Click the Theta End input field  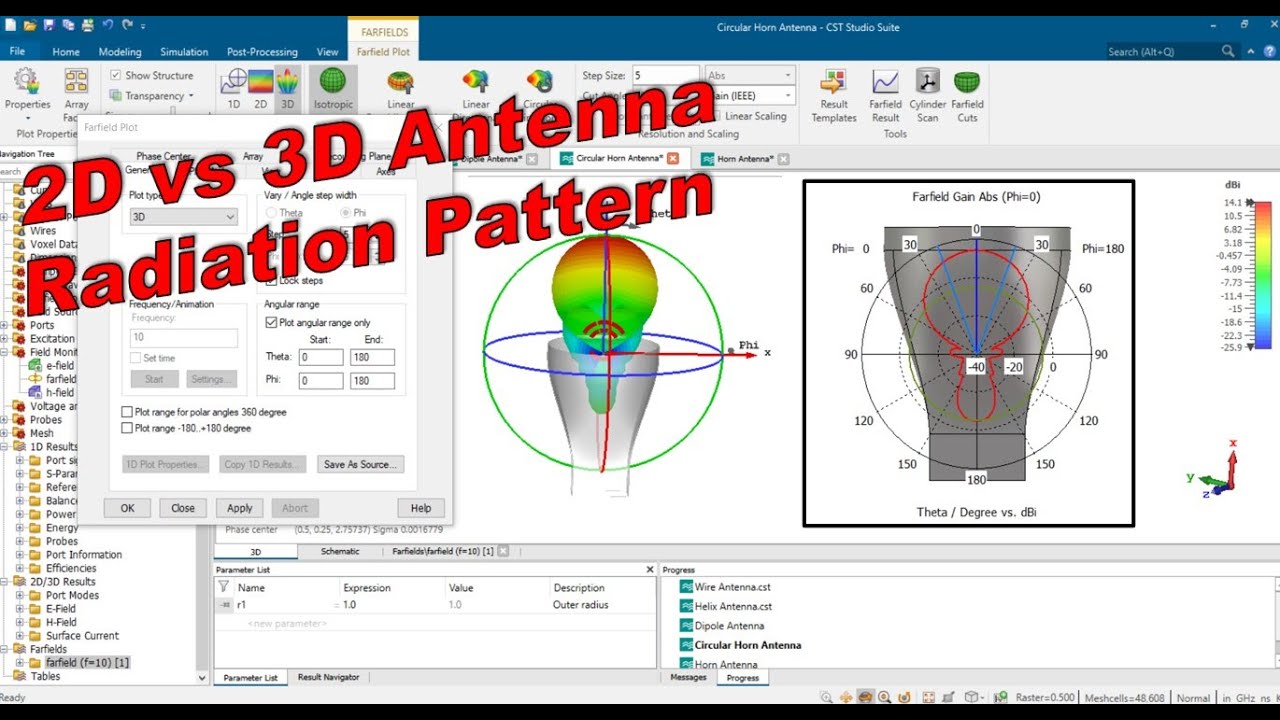[372, 357]
